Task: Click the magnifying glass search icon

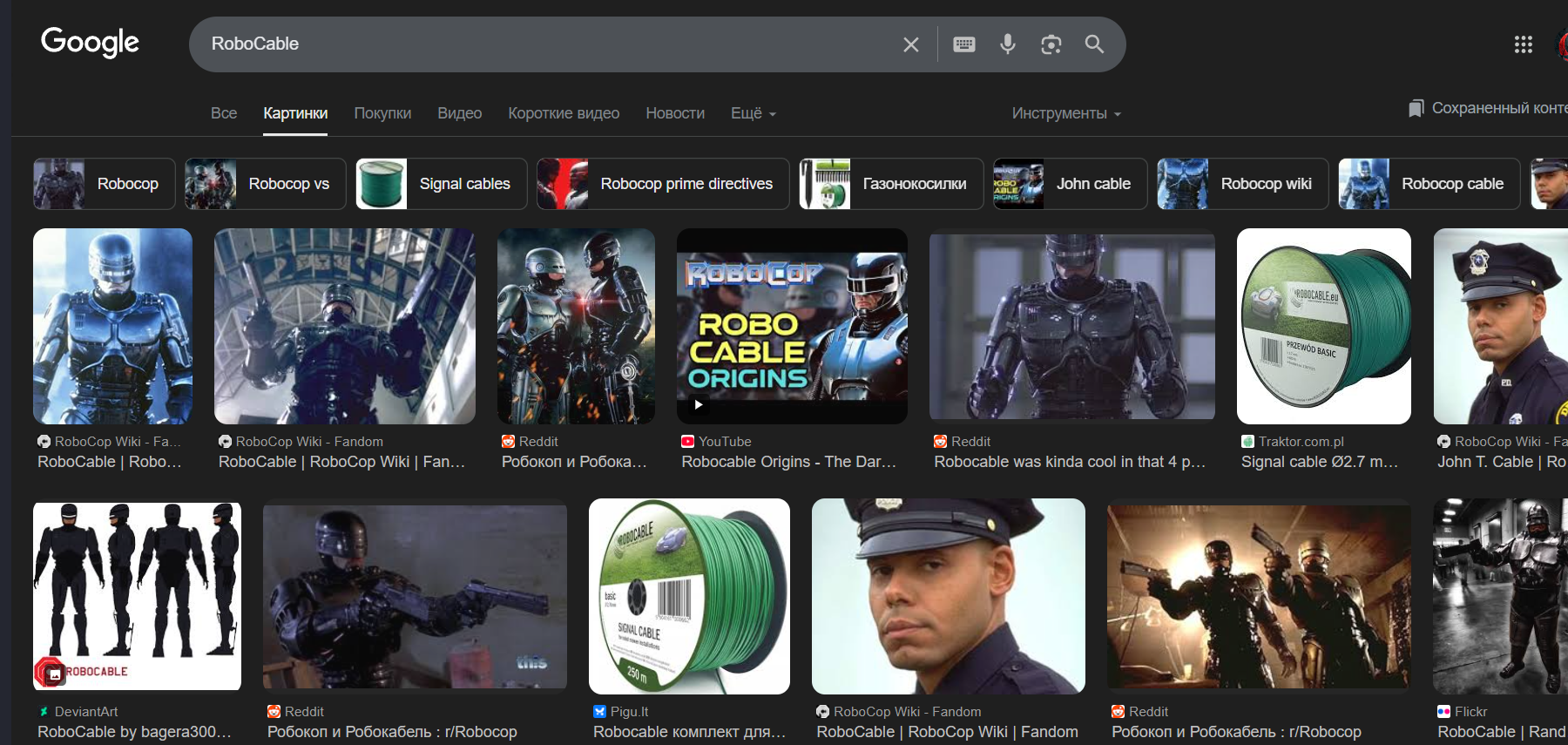Action: (1094, 44)
